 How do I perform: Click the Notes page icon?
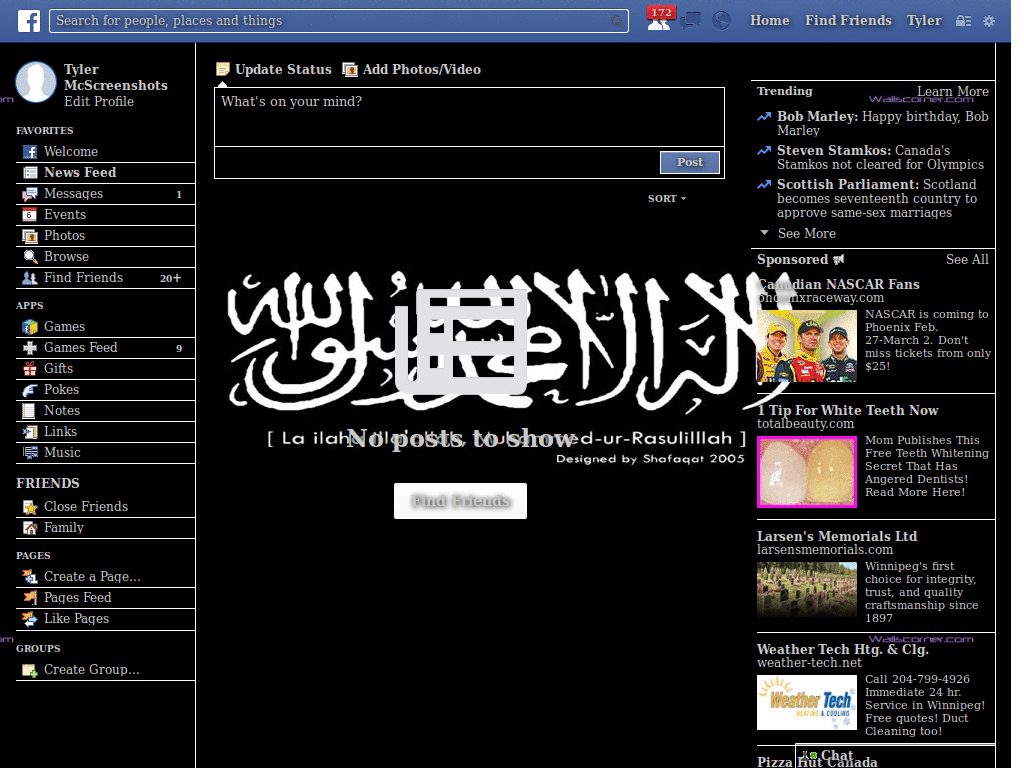29,411
